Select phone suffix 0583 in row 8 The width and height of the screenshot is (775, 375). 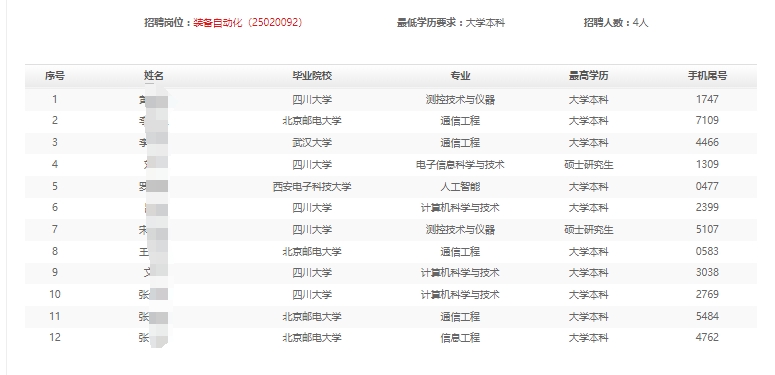point(707,251)
